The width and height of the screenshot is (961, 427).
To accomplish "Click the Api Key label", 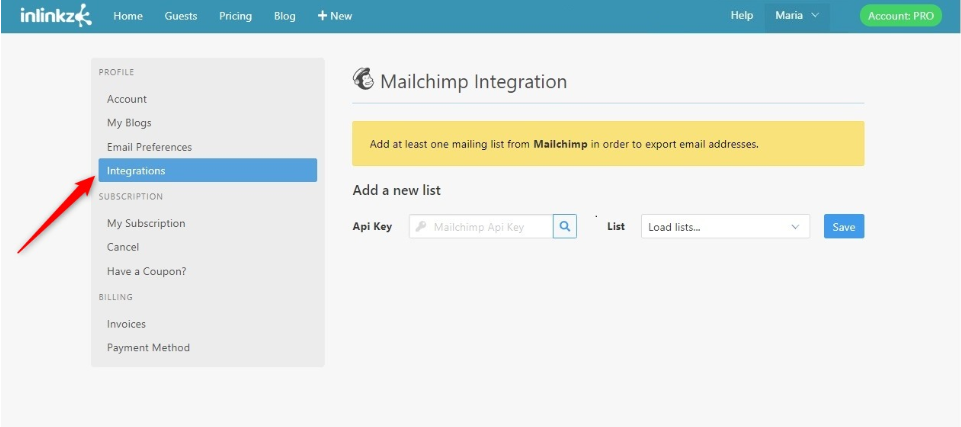I will point(372,227).
